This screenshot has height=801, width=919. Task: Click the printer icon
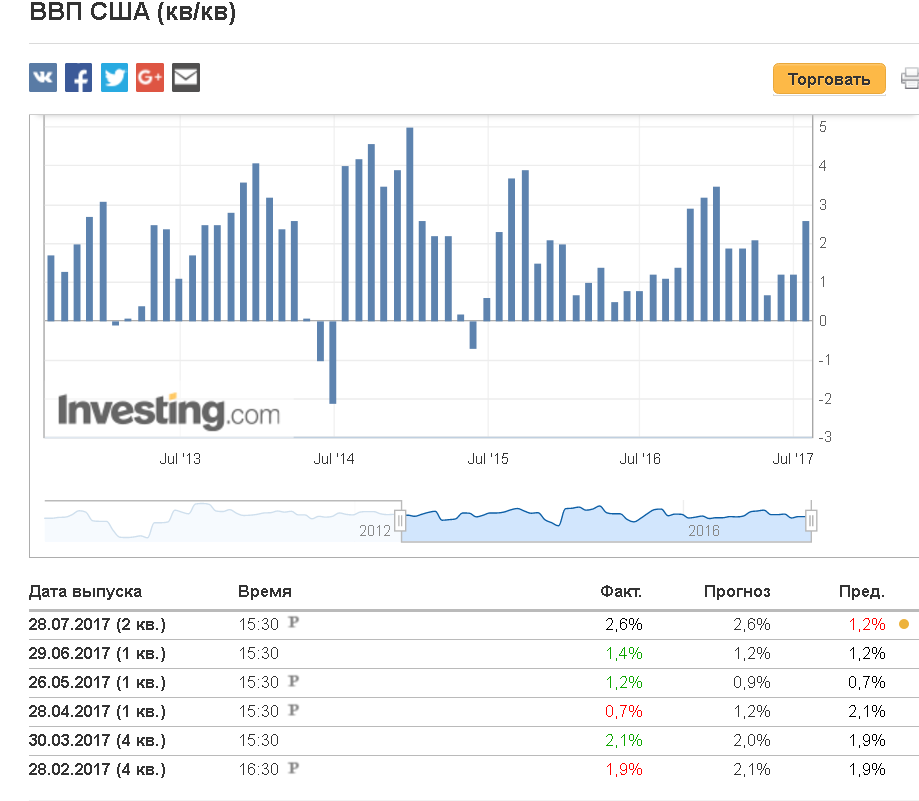910,79
